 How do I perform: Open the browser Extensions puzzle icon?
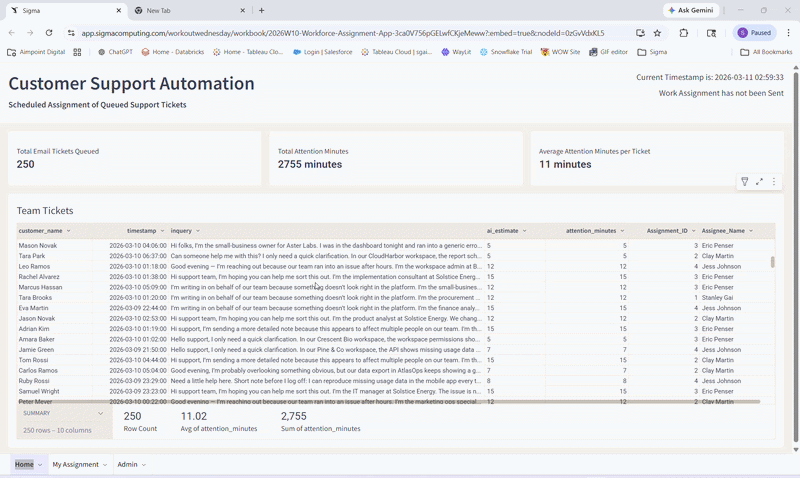[x=684, y=32]
